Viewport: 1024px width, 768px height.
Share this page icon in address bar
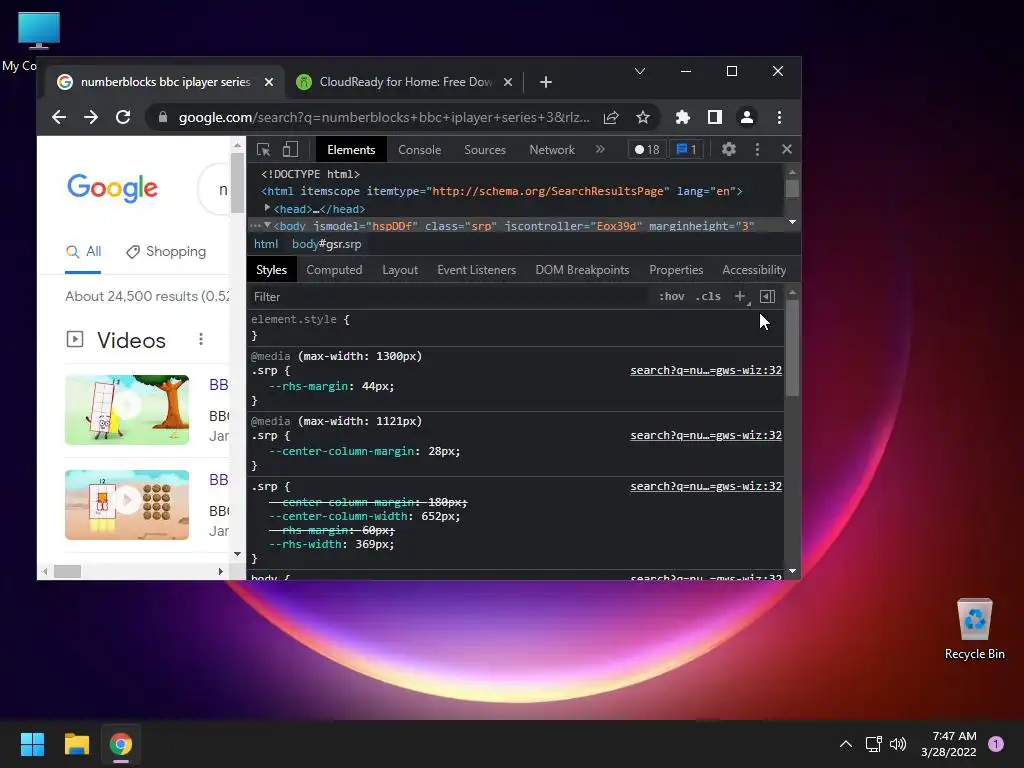pyautogui.click(x=611, y=118)
